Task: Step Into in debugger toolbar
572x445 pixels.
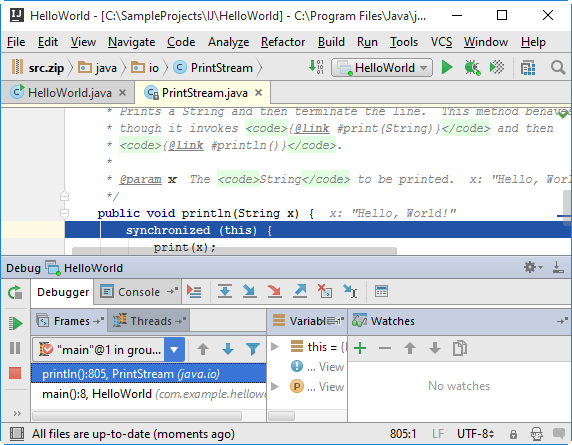Action: click(x=250, y=291)
